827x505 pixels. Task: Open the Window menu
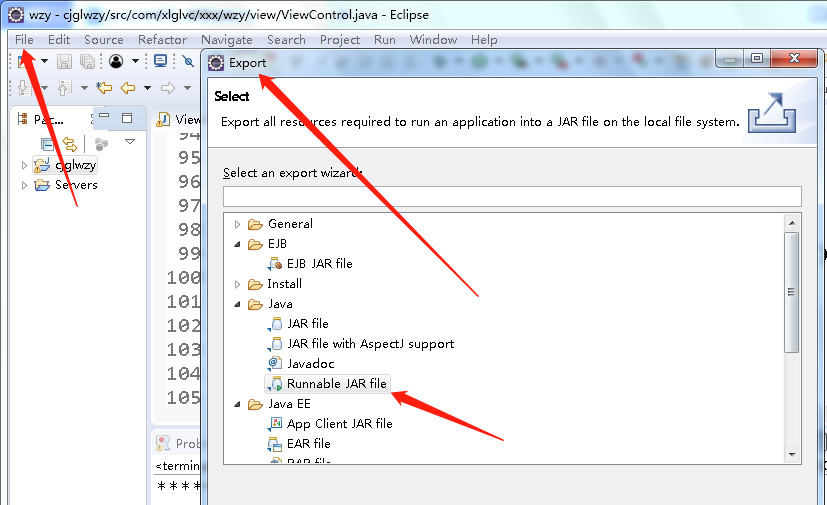[x=434, y=40]
